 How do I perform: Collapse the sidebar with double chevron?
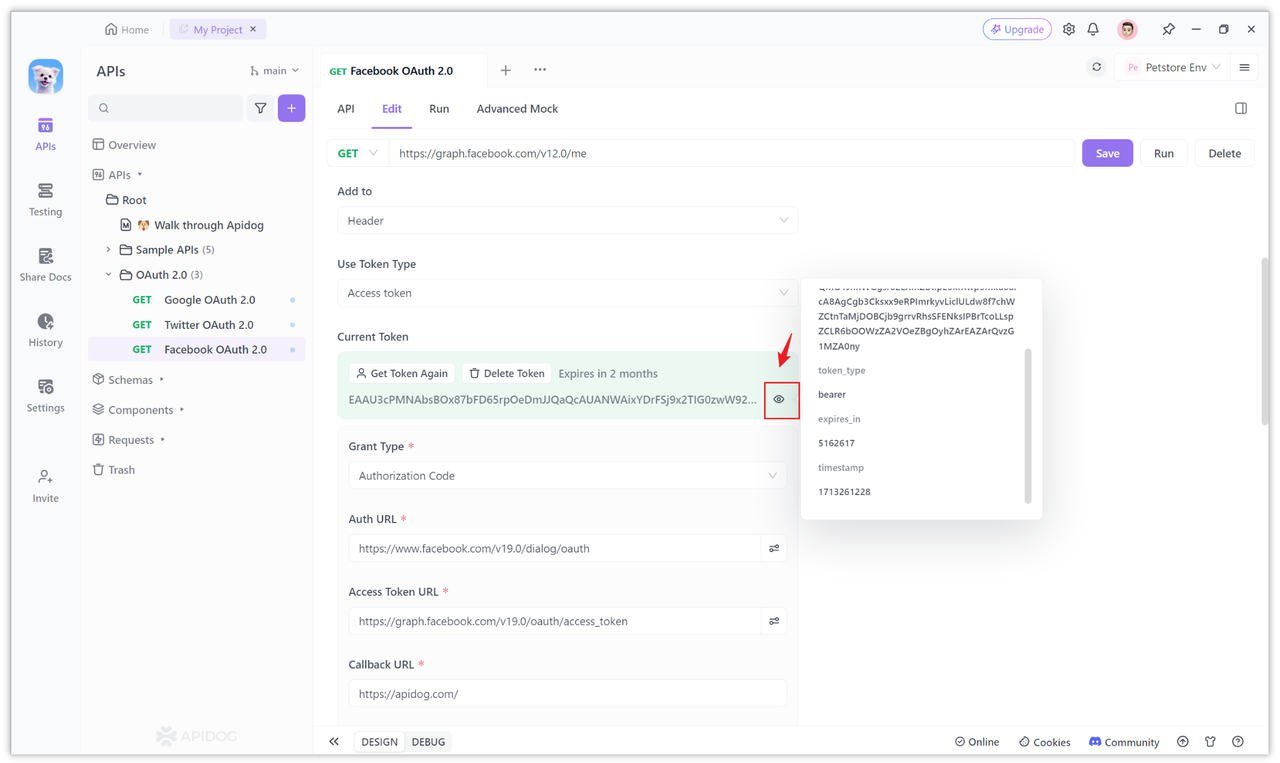pos(334,741)
